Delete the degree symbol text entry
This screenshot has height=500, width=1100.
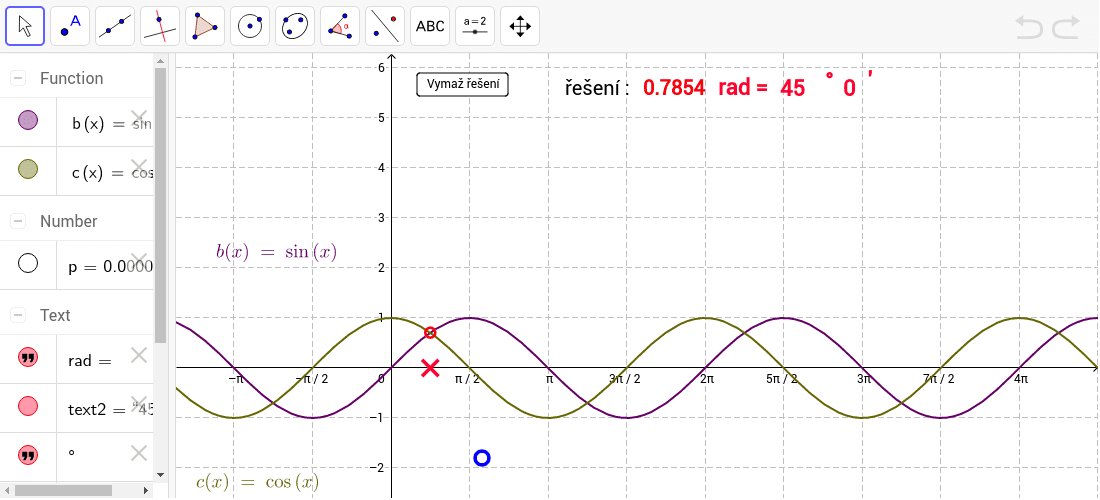tap(139, 453)
